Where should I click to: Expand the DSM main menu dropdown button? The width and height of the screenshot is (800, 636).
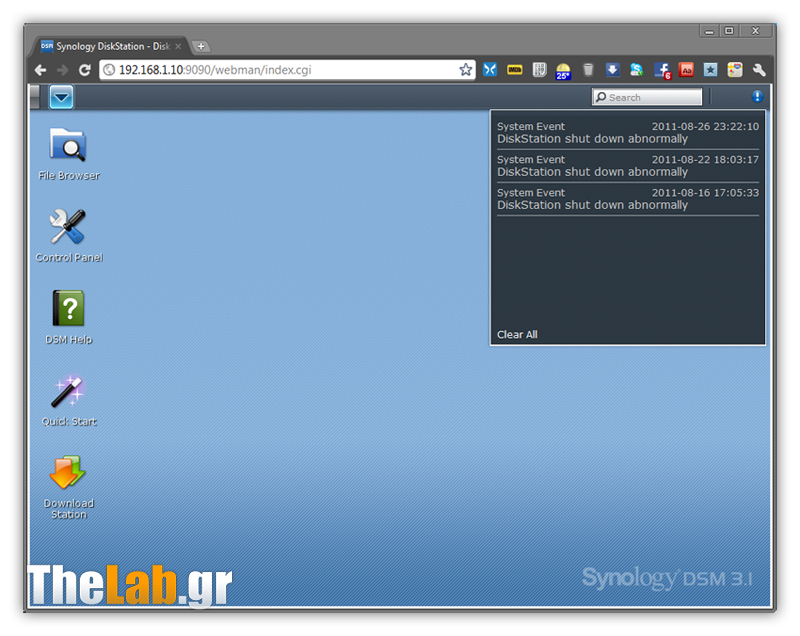point(62,97)
